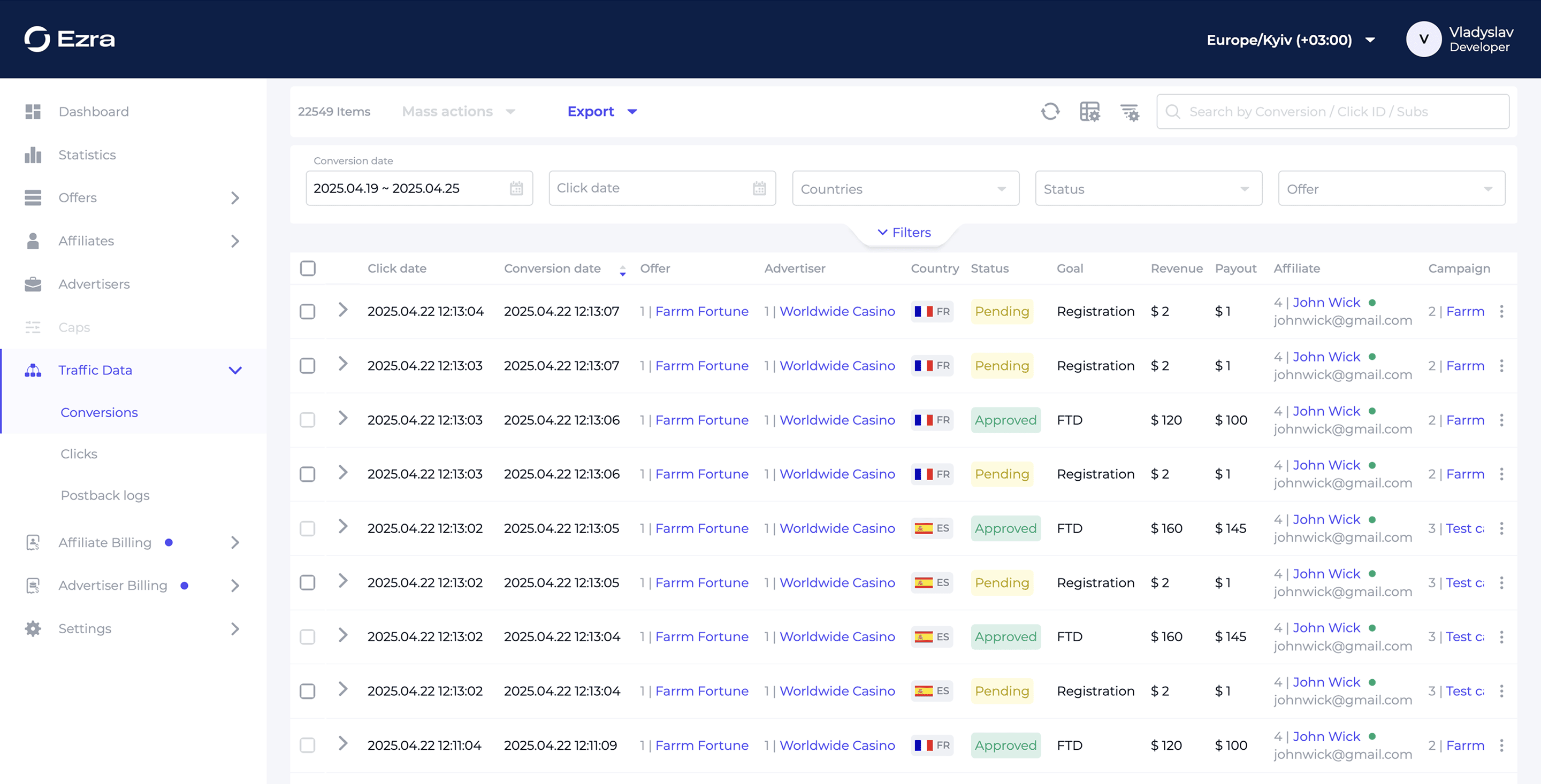
Task: Click the Ezra logo
Action: click(x=70, y=40)
